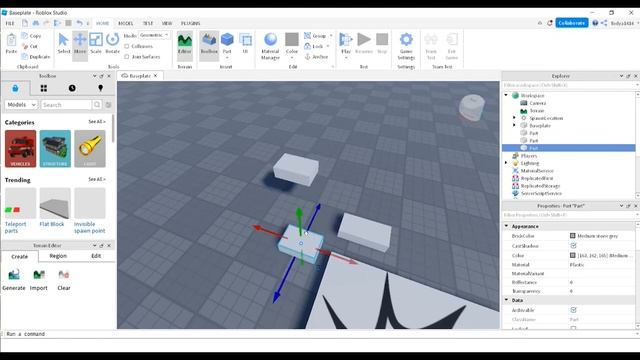
Task: Toggle the Archivable checkbox
Action: (x=573, y=310)
